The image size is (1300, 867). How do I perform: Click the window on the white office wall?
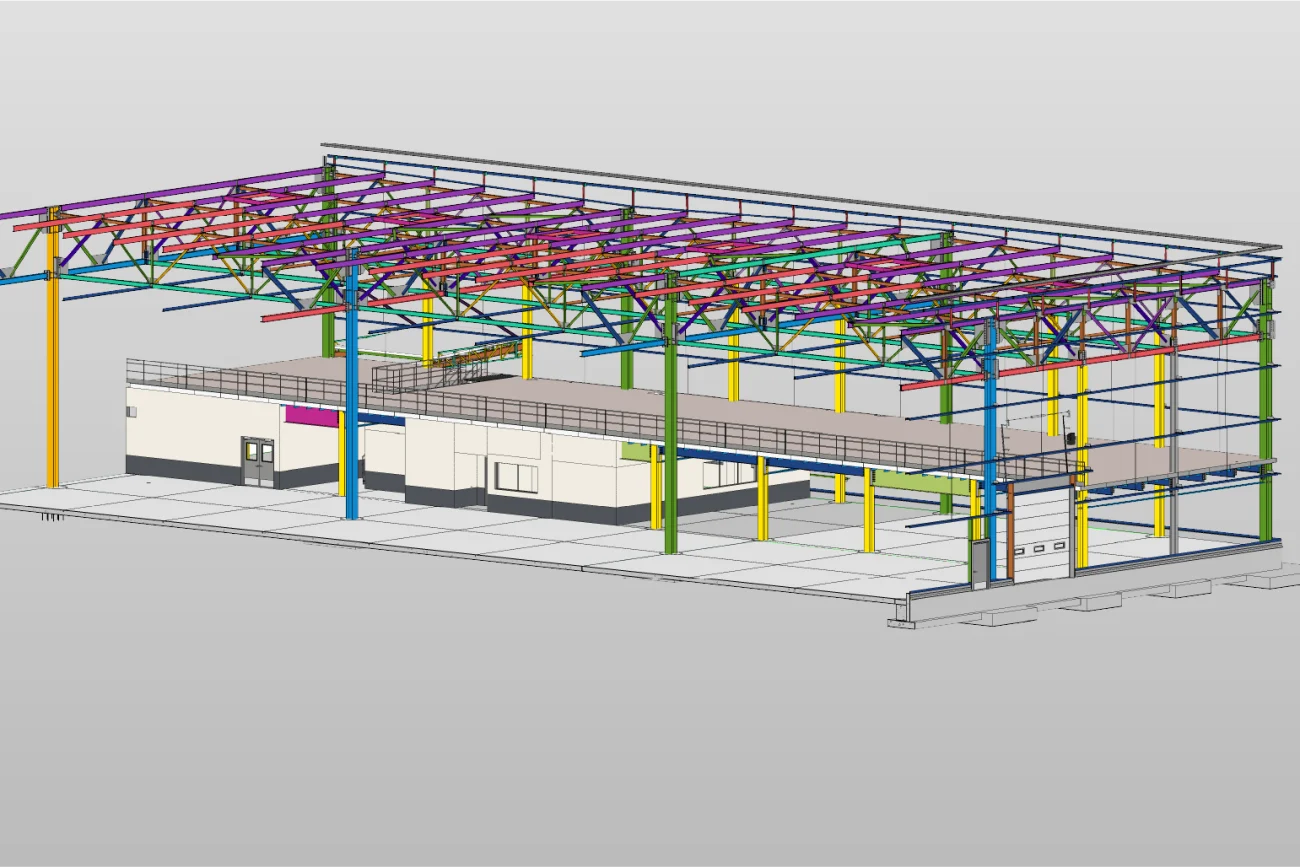pos(517,476)
